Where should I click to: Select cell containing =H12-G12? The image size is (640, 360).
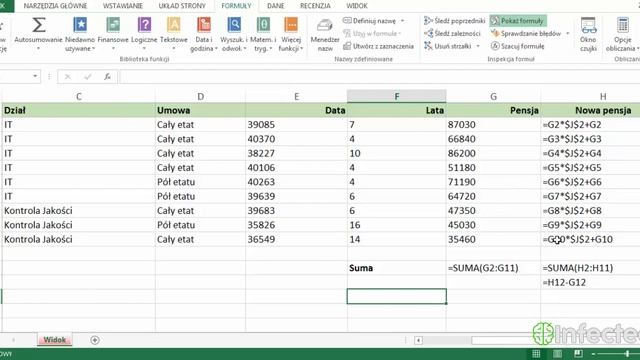(x=590, y=282)
